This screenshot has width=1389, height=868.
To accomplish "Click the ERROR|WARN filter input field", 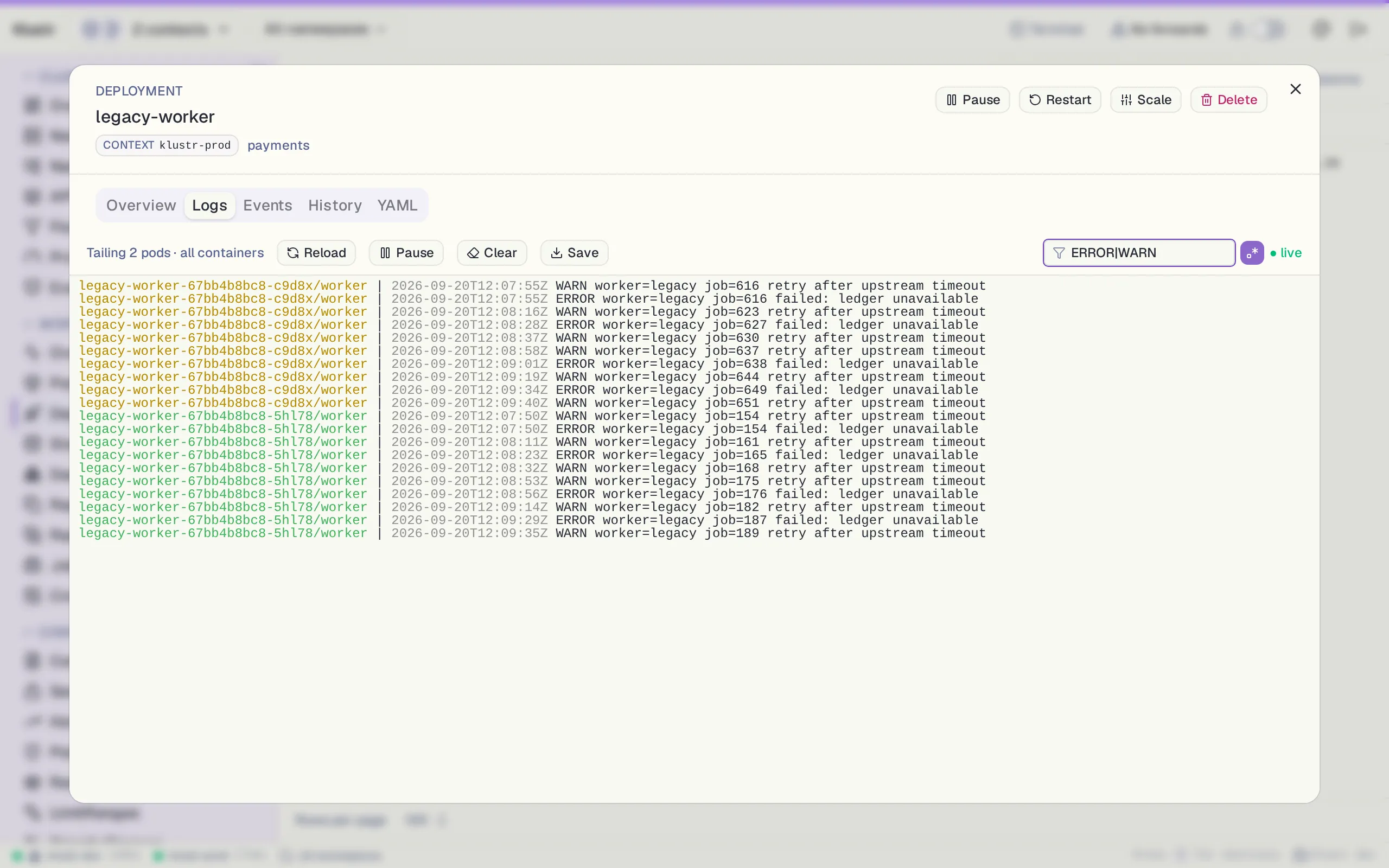I will 1139,253.
